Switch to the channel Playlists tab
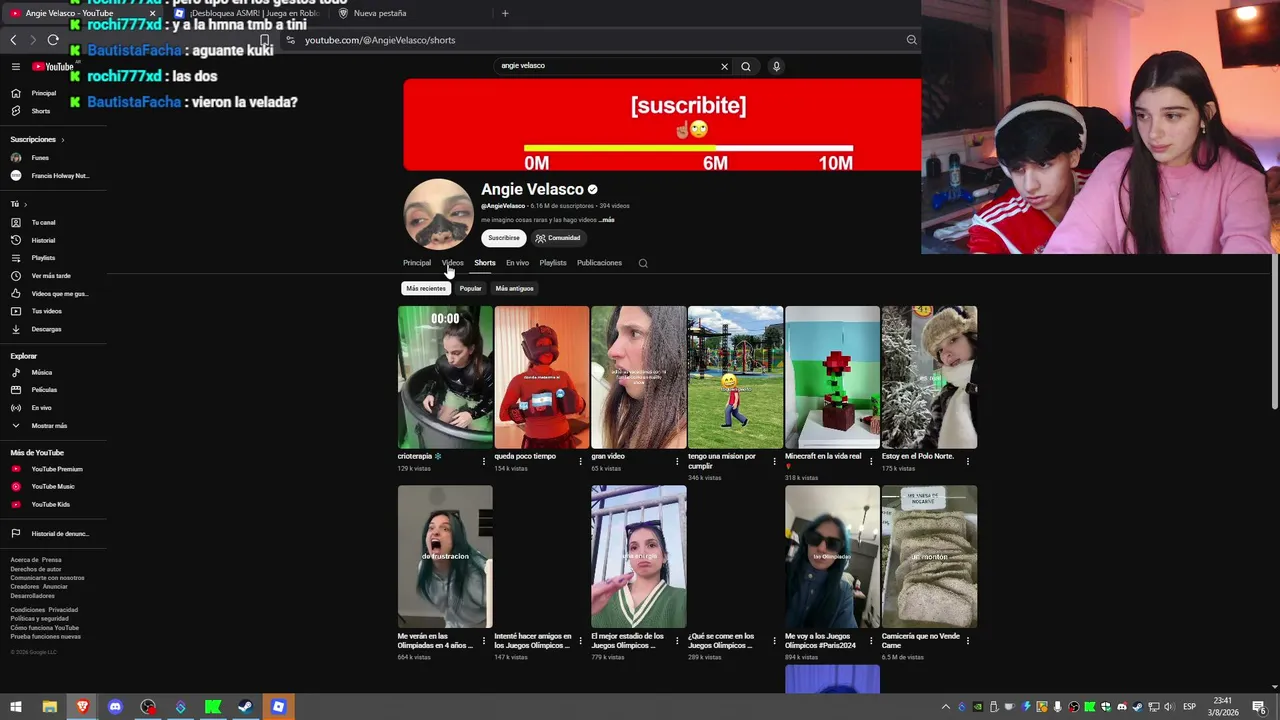Screen dimensions: 1280x720 click(553, 263)
